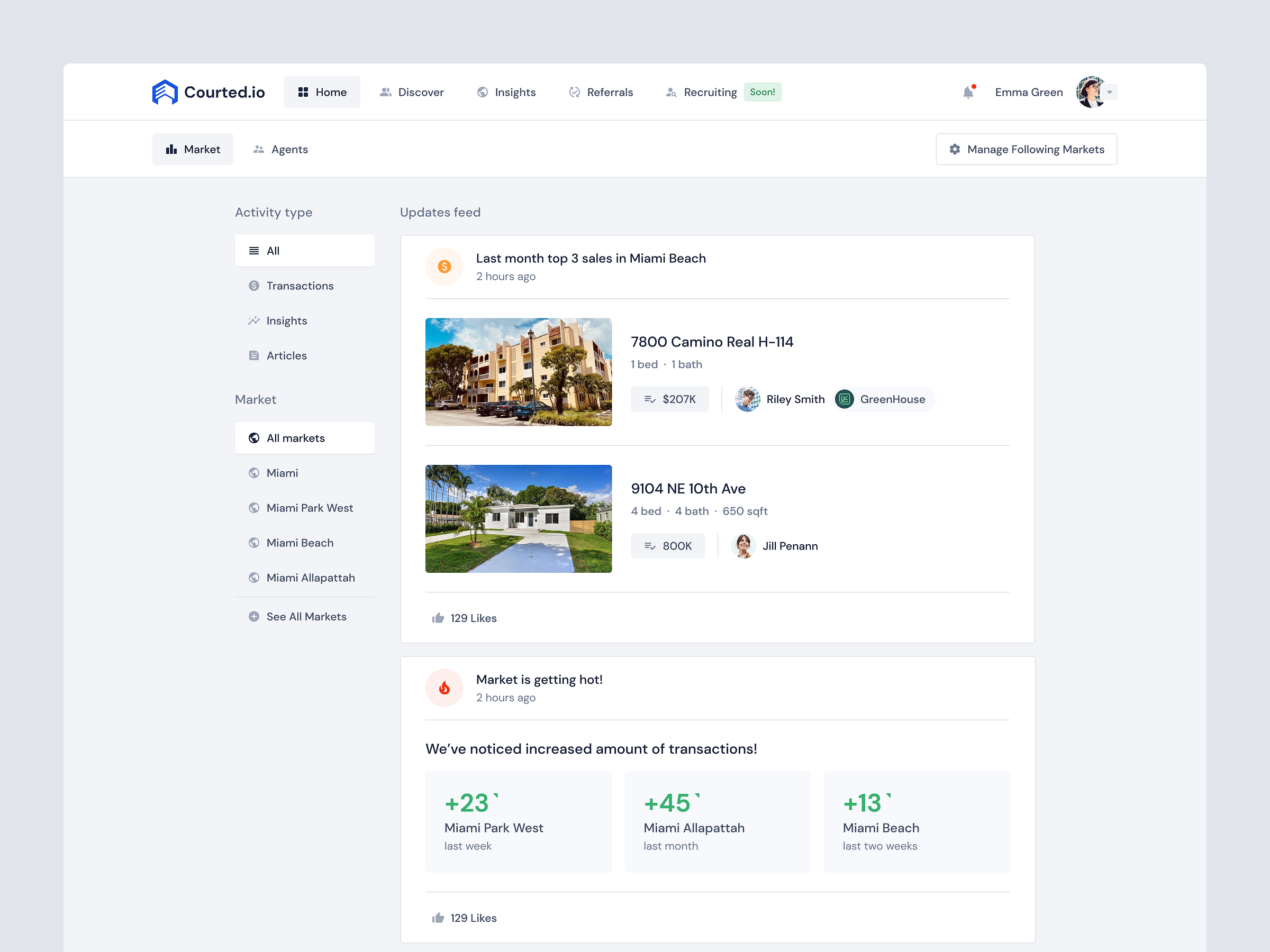This screenshot has width=1270, height=952.
Task: Choose Miami Park West market filter
Action: (310, 508)
